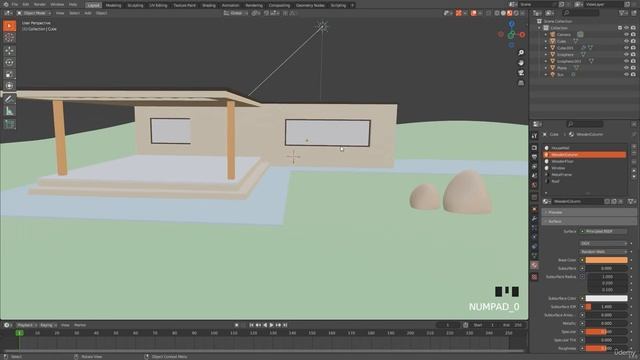Open the Texture properties tab
This screenshot has height=360, width=640.
click(x=534, y=277)
